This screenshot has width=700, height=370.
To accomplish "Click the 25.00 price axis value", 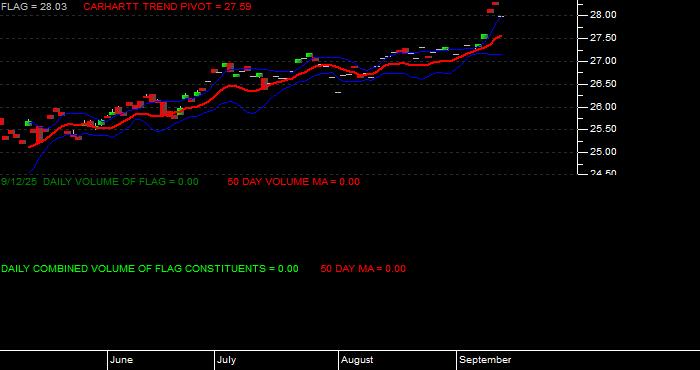I will [x=603, y=152].
